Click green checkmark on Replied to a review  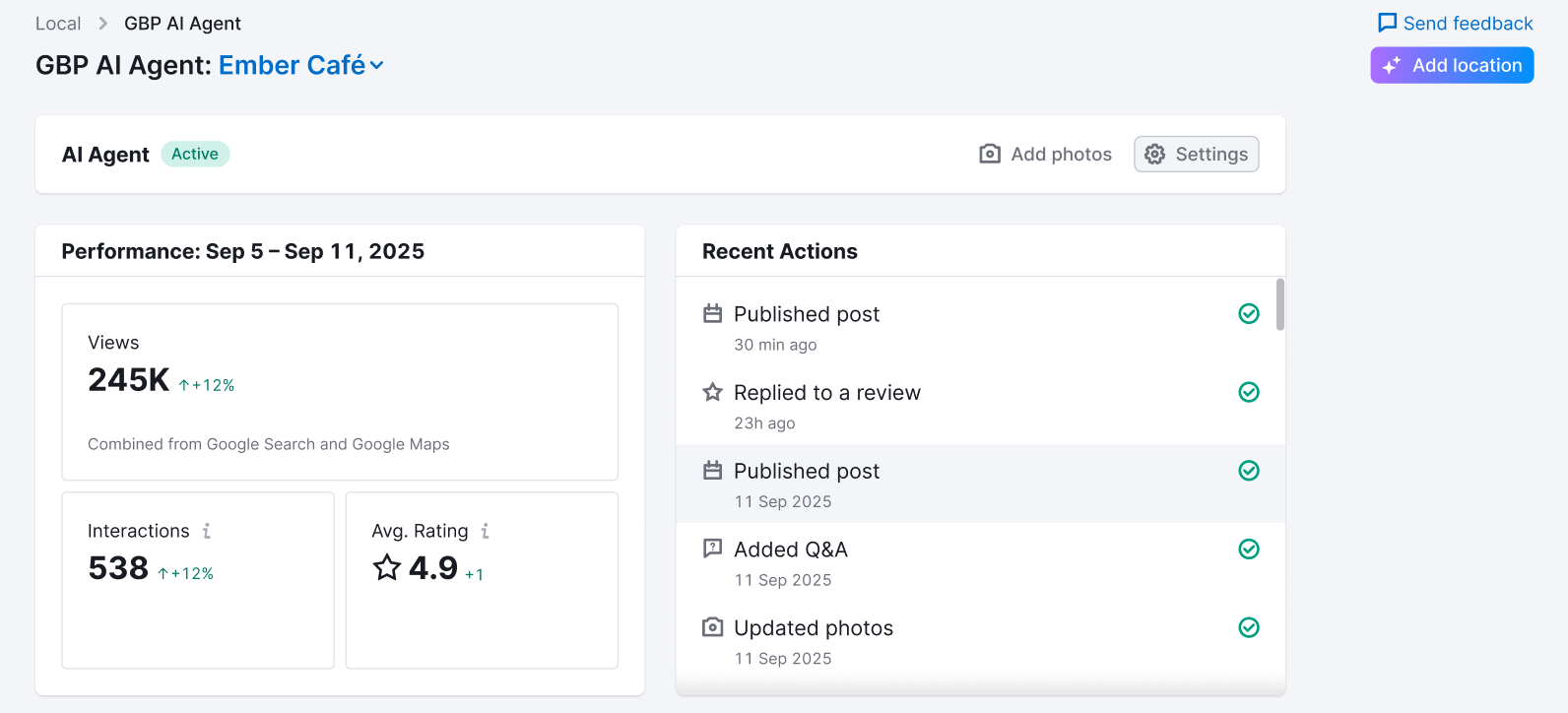click(x=1248, y=392)
